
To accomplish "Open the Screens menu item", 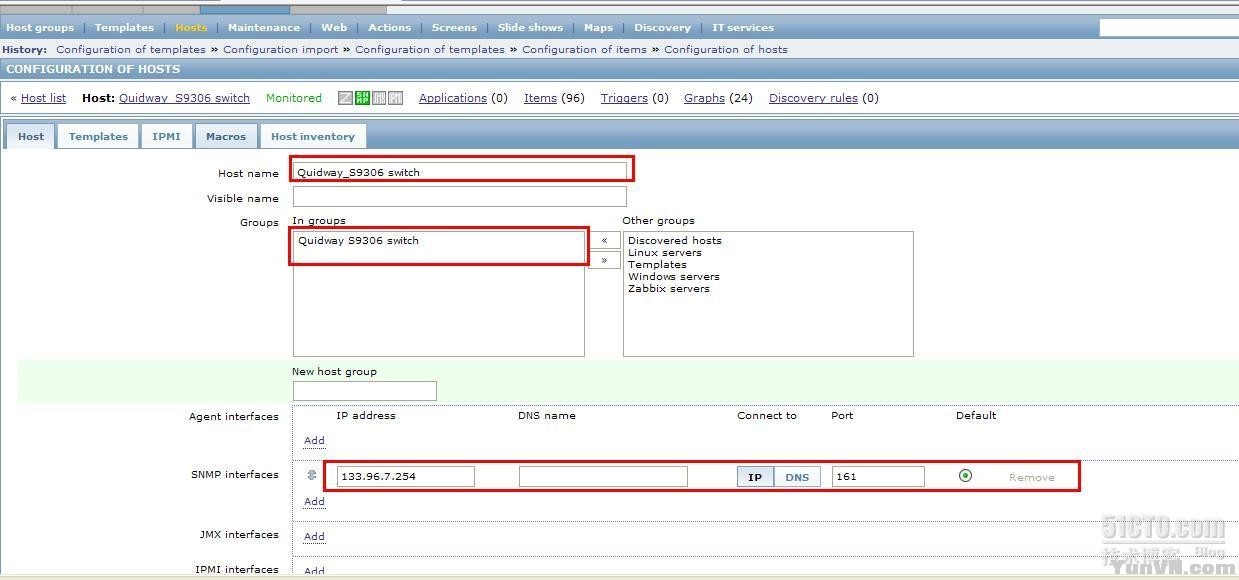I will click(454, 27).
